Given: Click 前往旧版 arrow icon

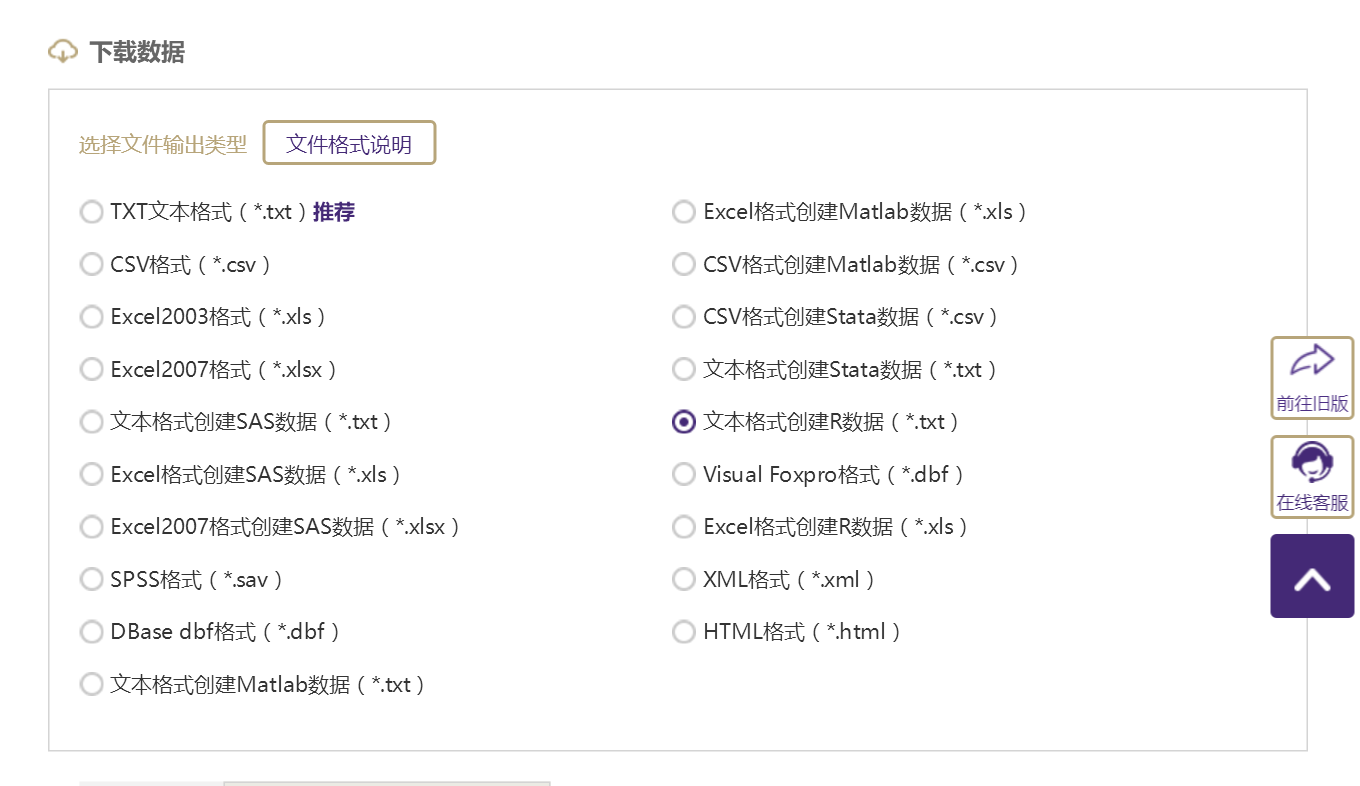Looking at the screenshot, I should [1312, 362].
